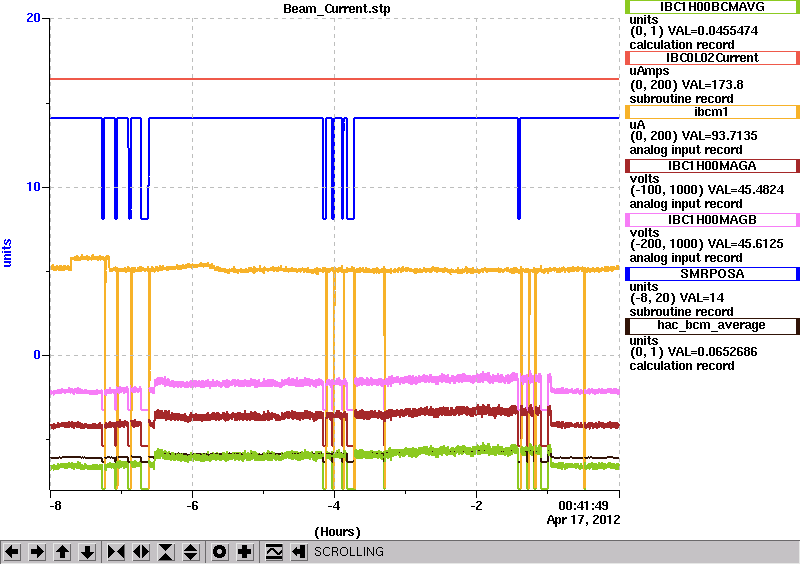
Task: Click the VAL=93.7135 readout
Action: tap(713, 136)
